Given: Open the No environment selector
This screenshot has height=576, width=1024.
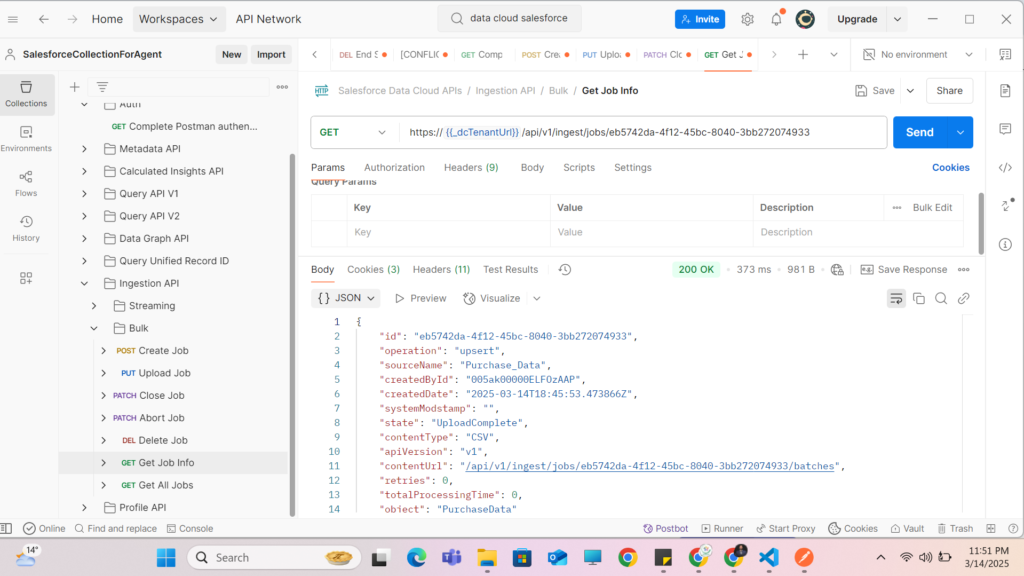Looking at the screenshot, I should (918, 54).
